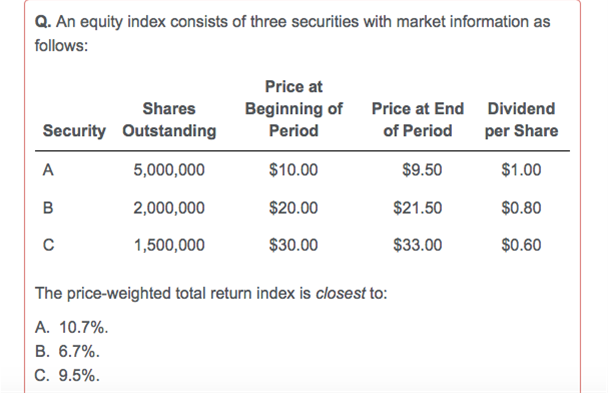Viewport: 608px width, 393px height.
Task: Click the 5,000,000 shares cell
Action: [x=169, y=170]
